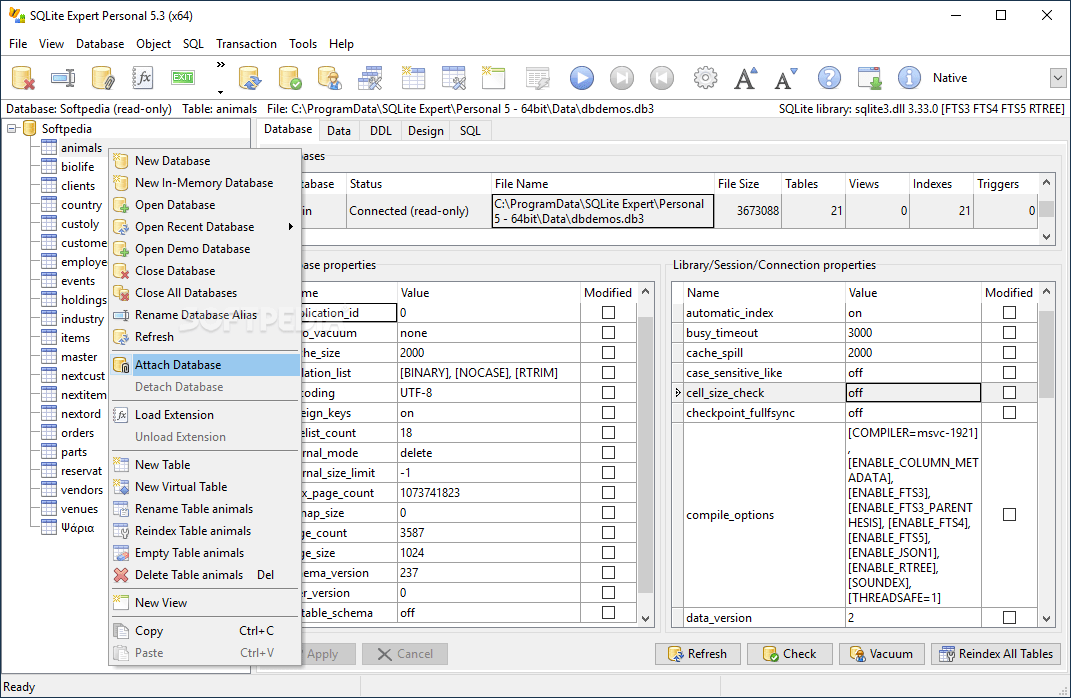Click the rename alias toolbar icon

click(63, 78)
